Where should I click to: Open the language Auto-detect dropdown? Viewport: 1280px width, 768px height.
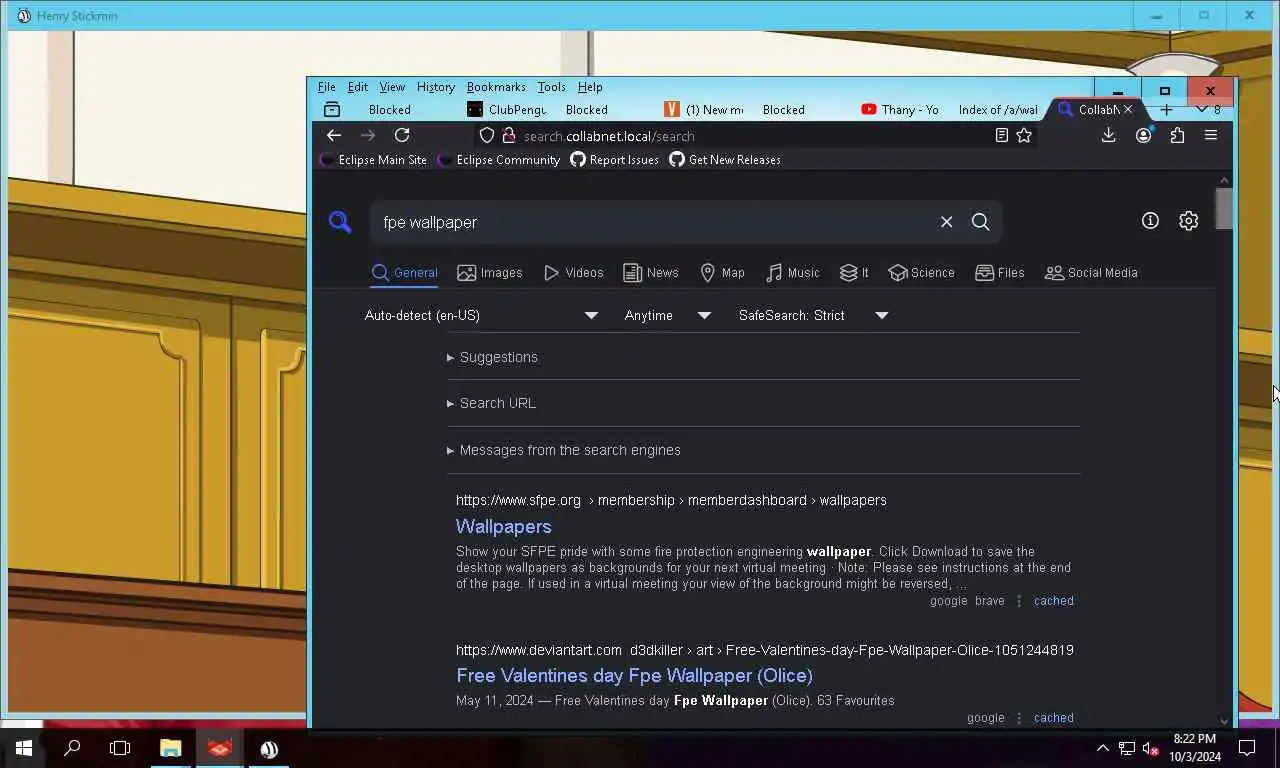481,315
